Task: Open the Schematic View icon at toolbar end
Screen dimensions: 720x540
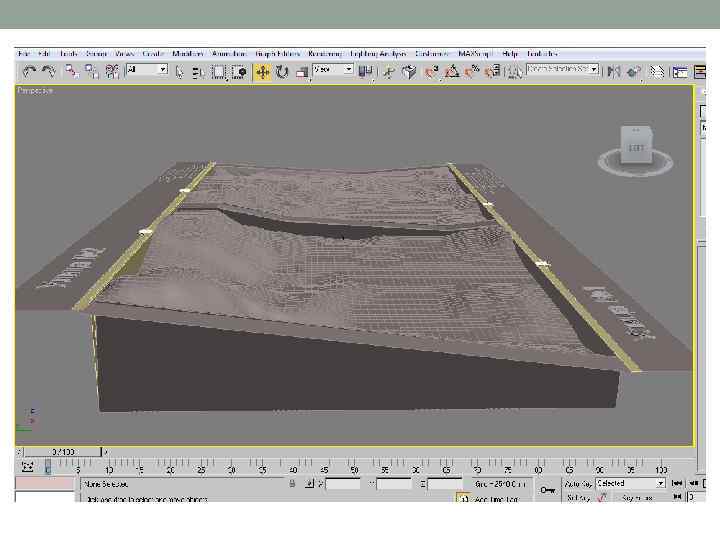Action: coord(700,72)
